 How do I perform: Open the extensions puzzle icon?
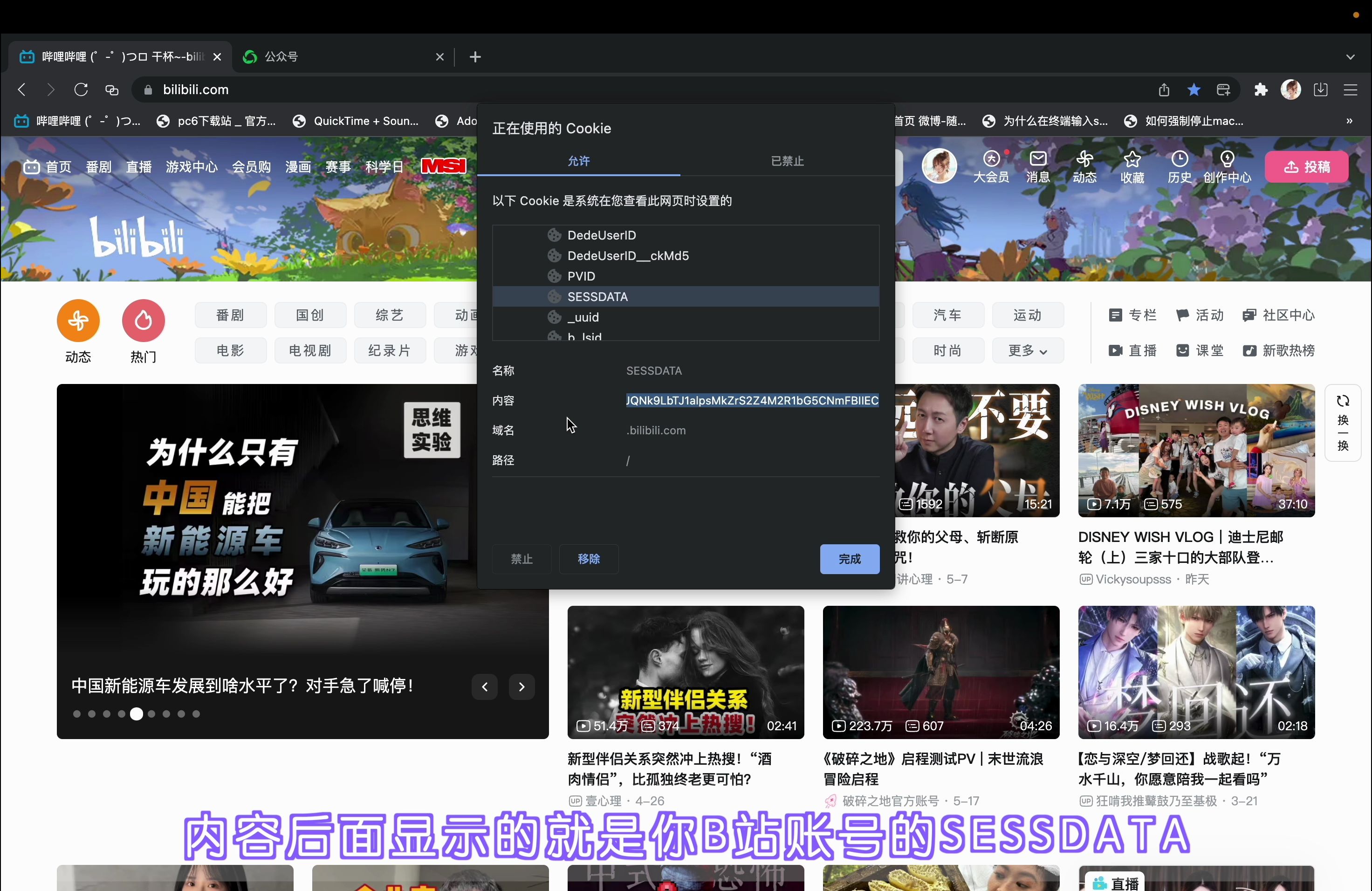coord(1261,90)
